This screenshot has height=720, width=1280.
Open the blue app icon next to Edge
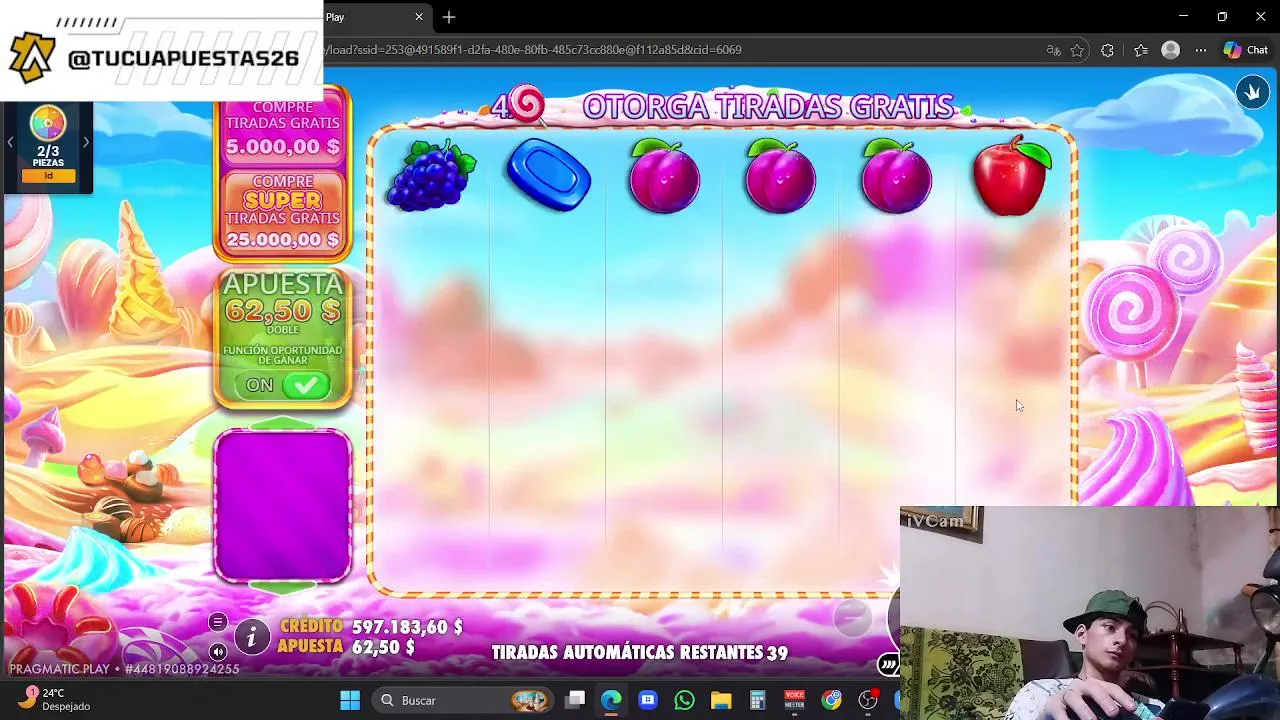pos(648,700)
